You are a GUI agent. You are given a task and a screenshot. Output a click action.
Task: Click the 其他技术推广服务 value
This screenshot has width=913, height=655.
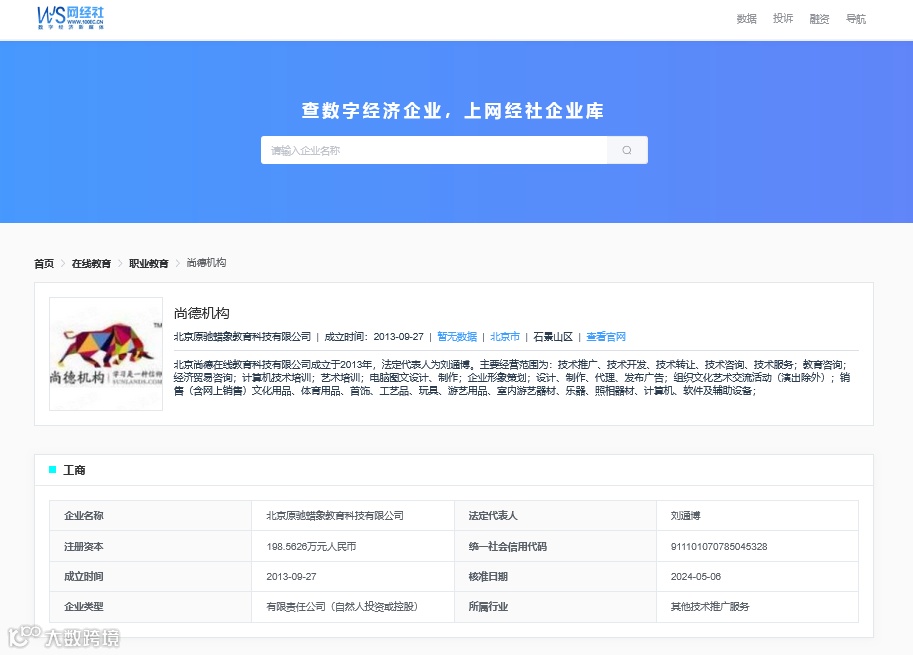click(710, 607)
